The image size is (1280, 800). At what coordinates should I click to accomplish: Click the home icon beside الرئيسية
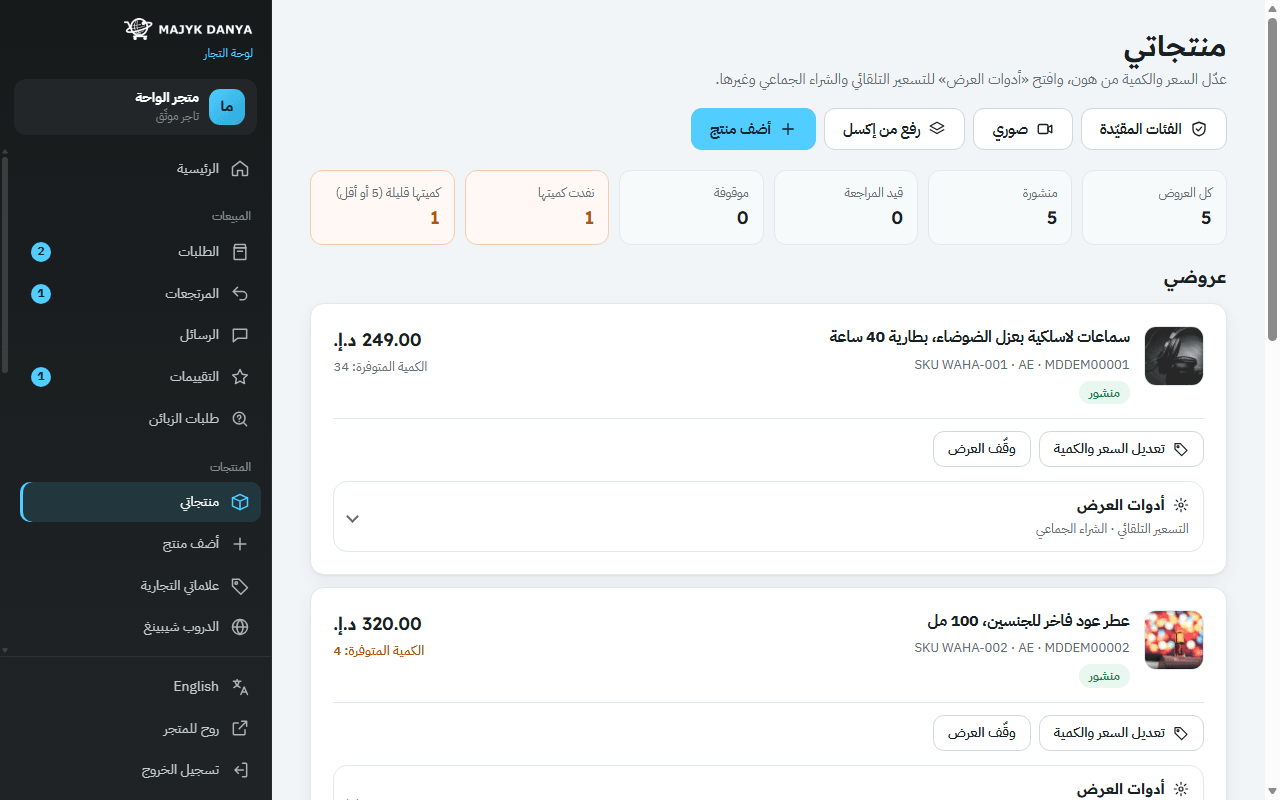coord(240,169)
